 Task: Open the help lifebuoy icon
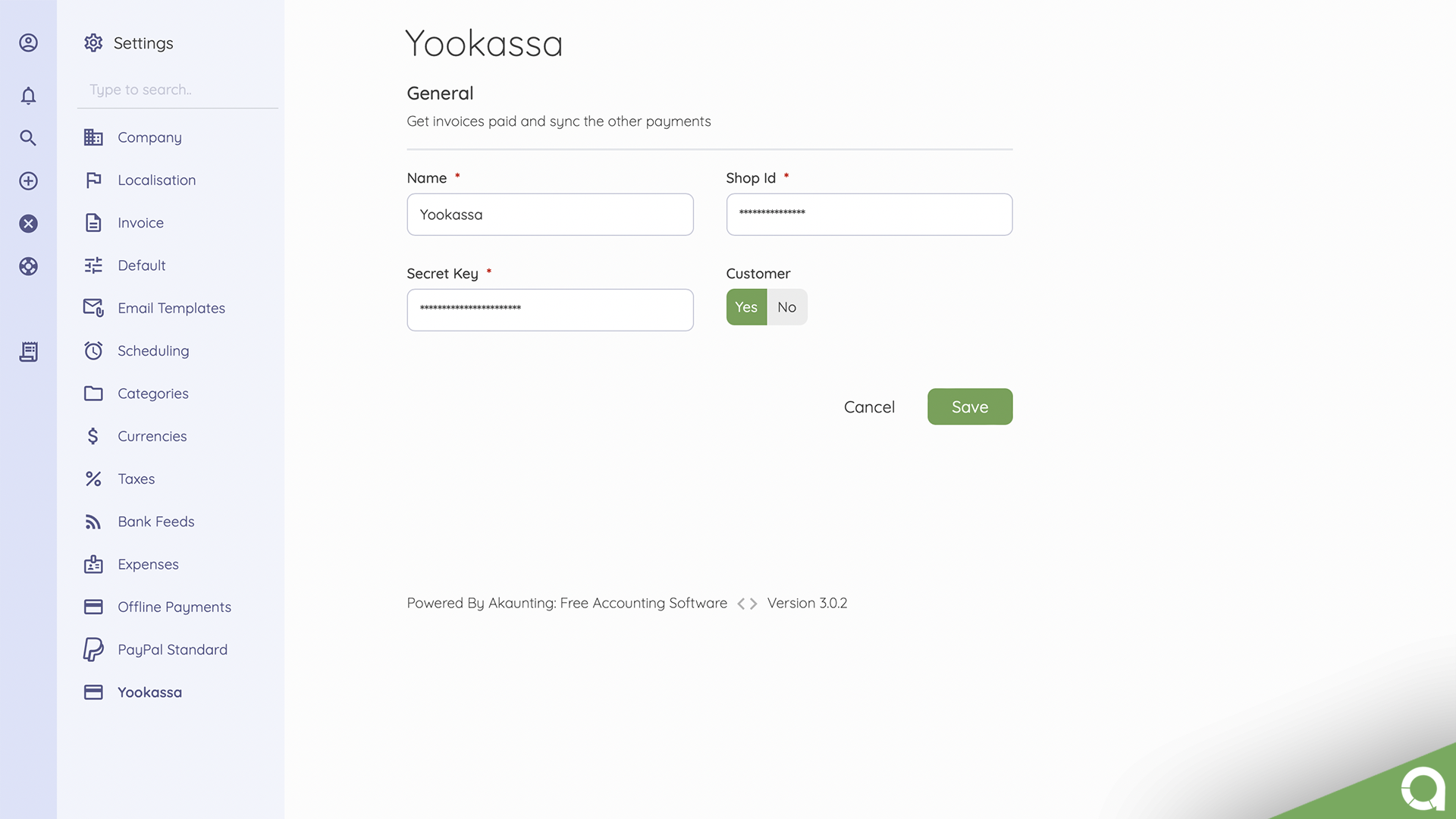[28, 266]
